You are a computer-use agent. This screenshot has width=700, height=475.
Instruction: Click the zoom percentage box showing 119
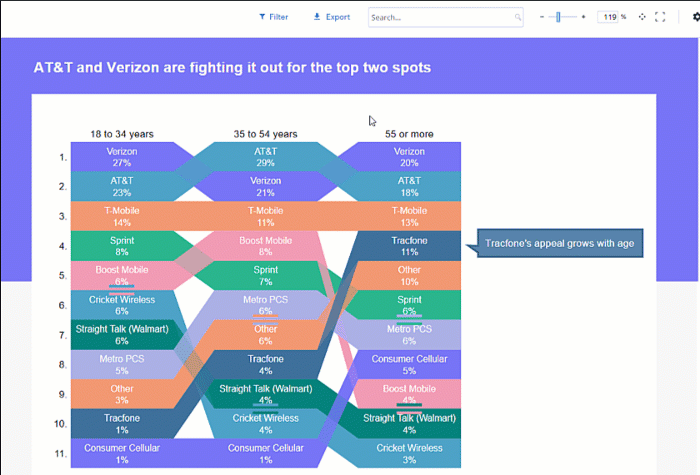[x=608, y=17]
